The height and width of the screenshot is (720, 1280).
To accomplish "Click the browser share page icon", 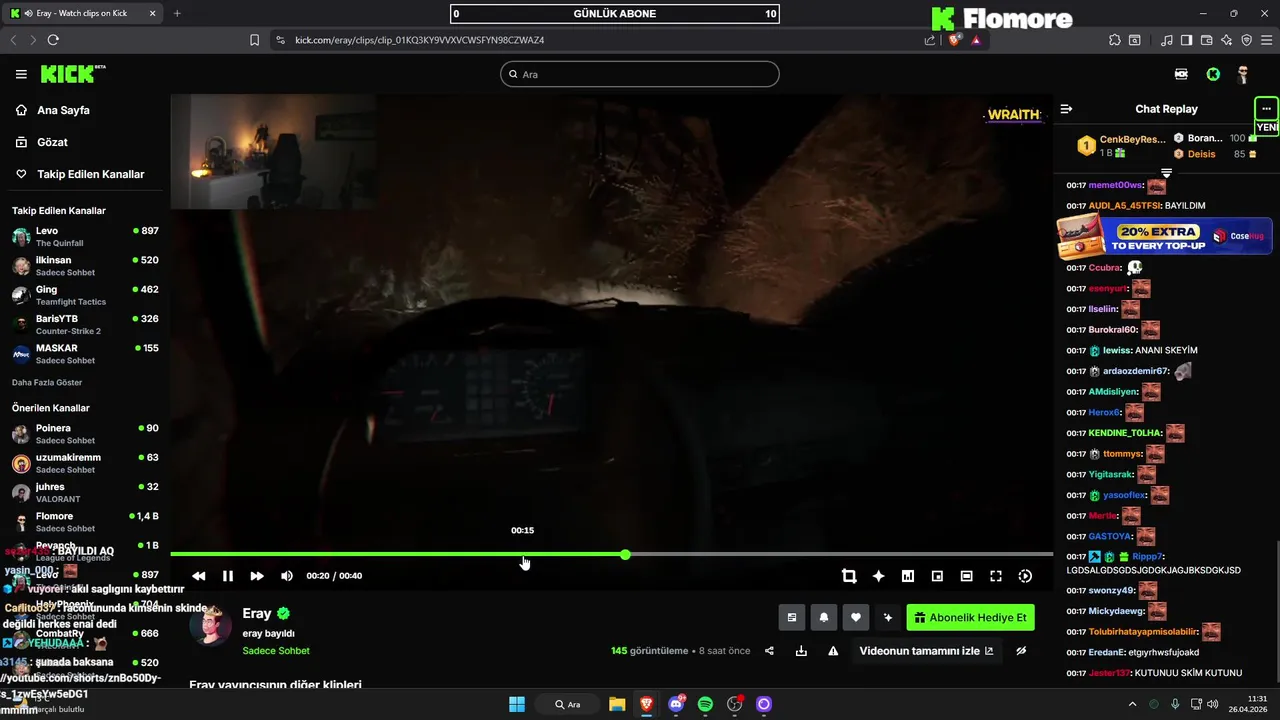I will tap(930, 40).
